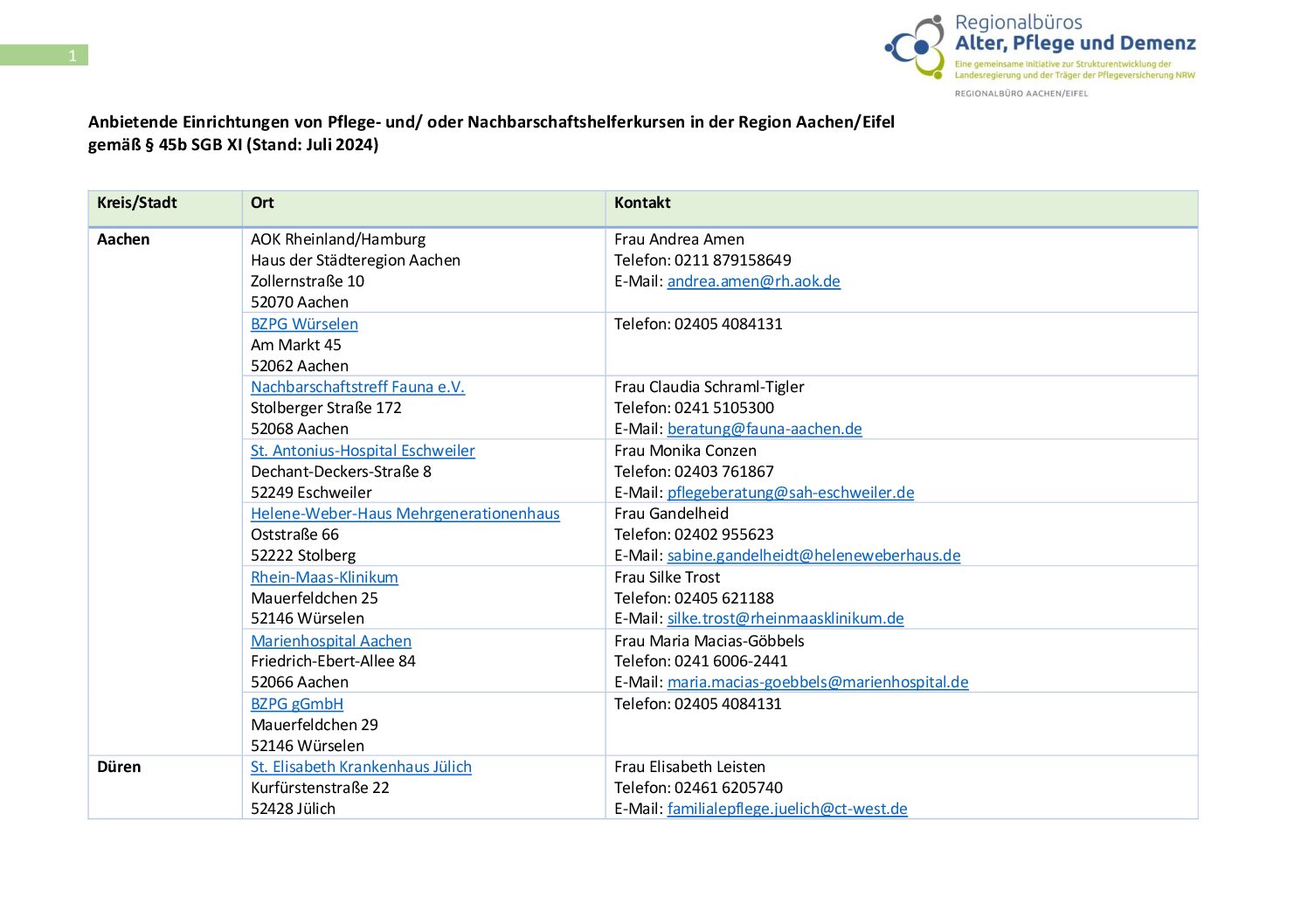
Task: Open Helene-Weber-Haus Mehrgenerationenhaus link
Action: click(x=405, y=514)
